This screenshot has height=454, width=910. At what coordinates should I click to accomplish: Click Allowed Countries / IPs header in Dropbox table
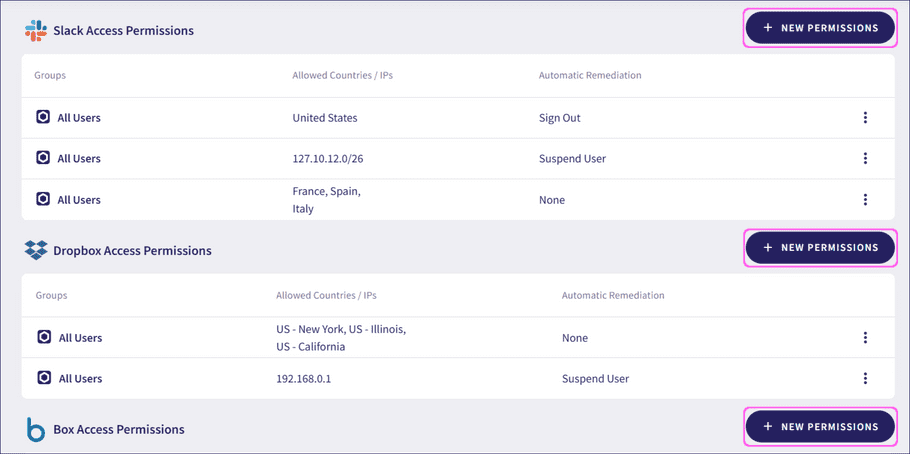[326, 295]
